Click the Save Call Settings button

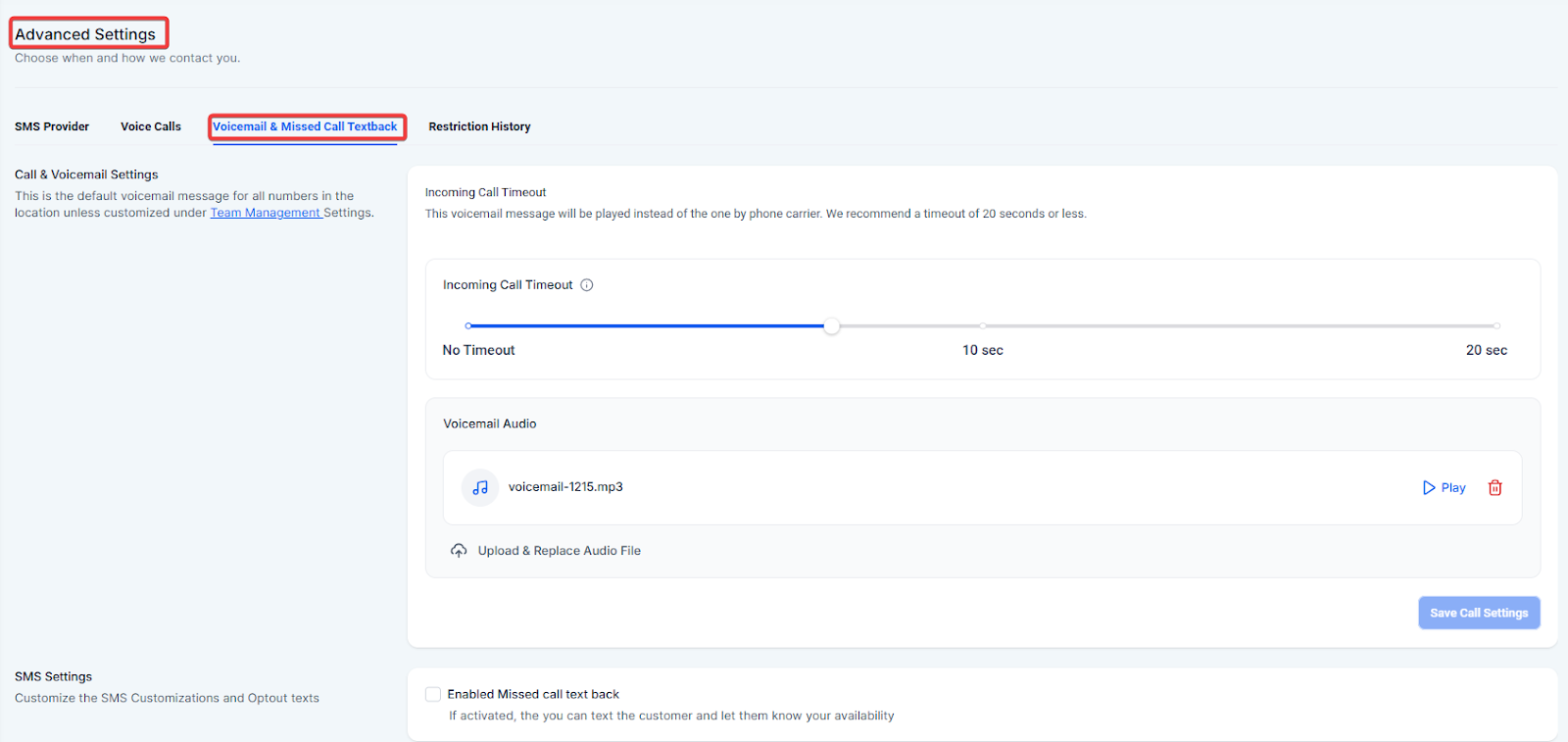point(1479,613)
